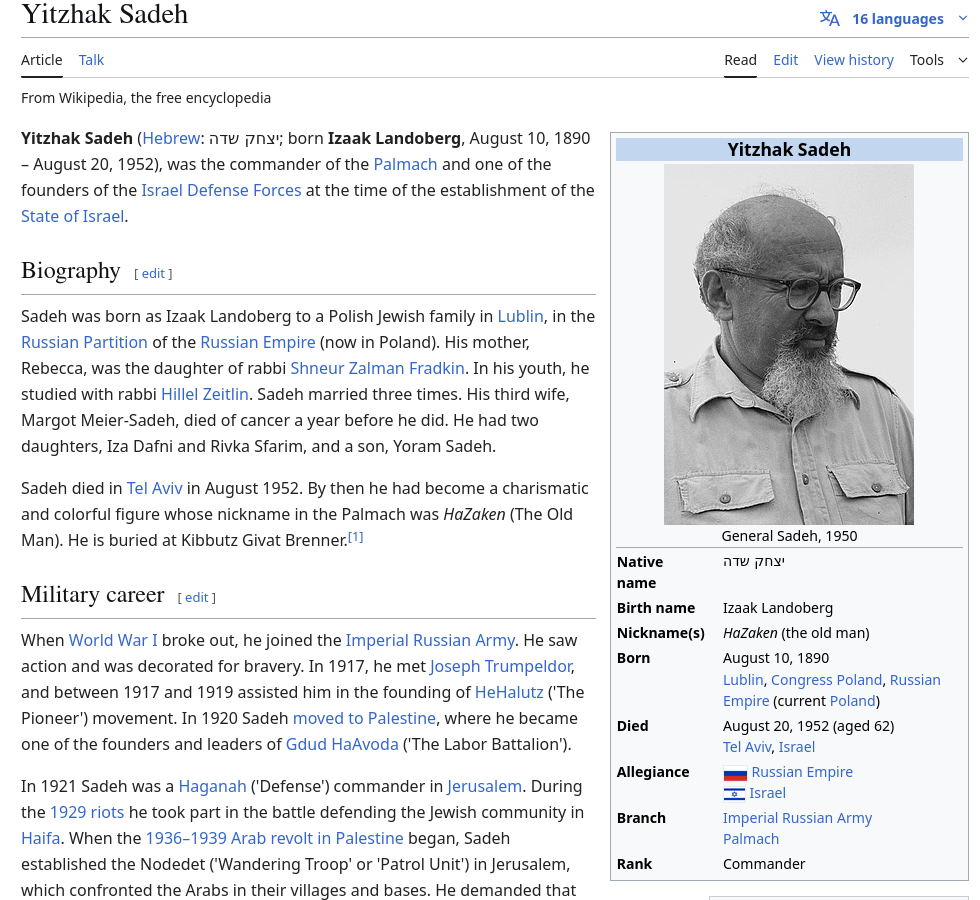This screenshot has width=980, height=900.
Task: Jump to footnote reference [1]
Action: point(356,537)
